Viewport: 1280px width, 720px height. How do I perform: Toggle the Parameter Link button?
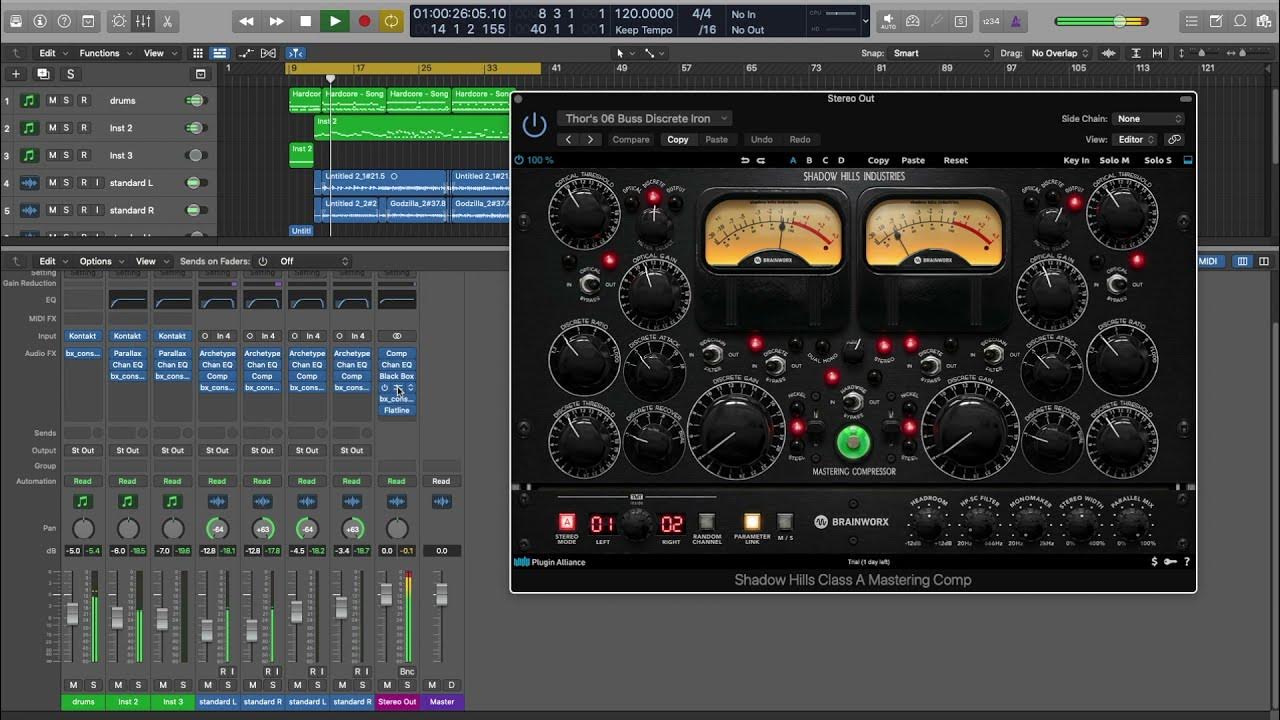click(x=752, y=522)
